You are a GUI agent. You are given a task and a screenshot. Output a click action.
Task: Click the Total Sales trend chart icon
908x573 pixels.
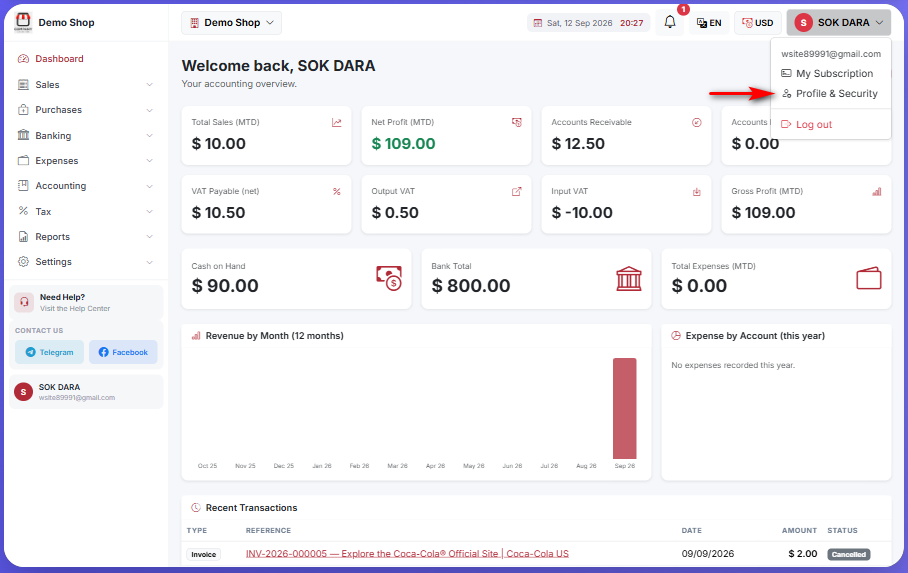pos(336,122)
